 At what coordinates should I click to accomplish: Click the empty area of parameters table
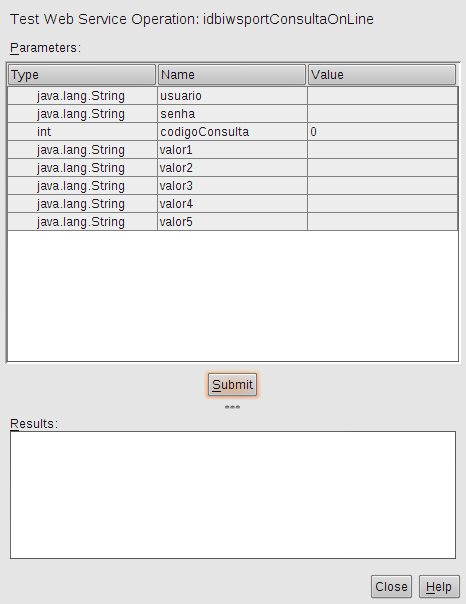click(x=233, y=296)
